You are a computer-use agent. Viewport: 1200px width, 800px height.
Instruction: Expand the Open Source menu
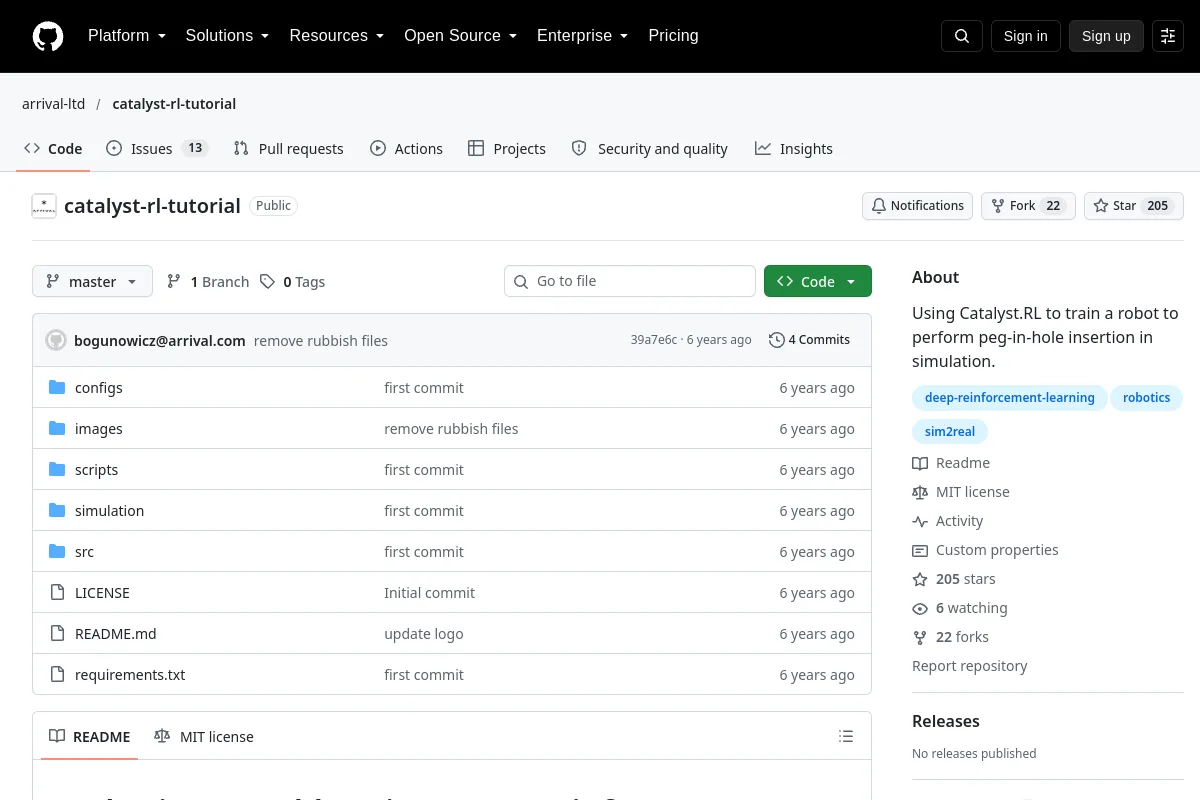coord(460,36)
